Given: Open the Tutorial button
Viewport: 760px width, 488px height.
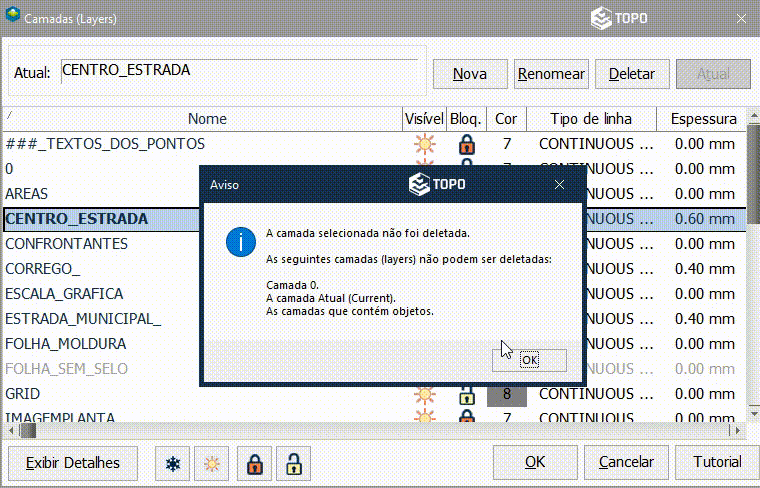Looking at the screenshot, I should click(717, 462).
